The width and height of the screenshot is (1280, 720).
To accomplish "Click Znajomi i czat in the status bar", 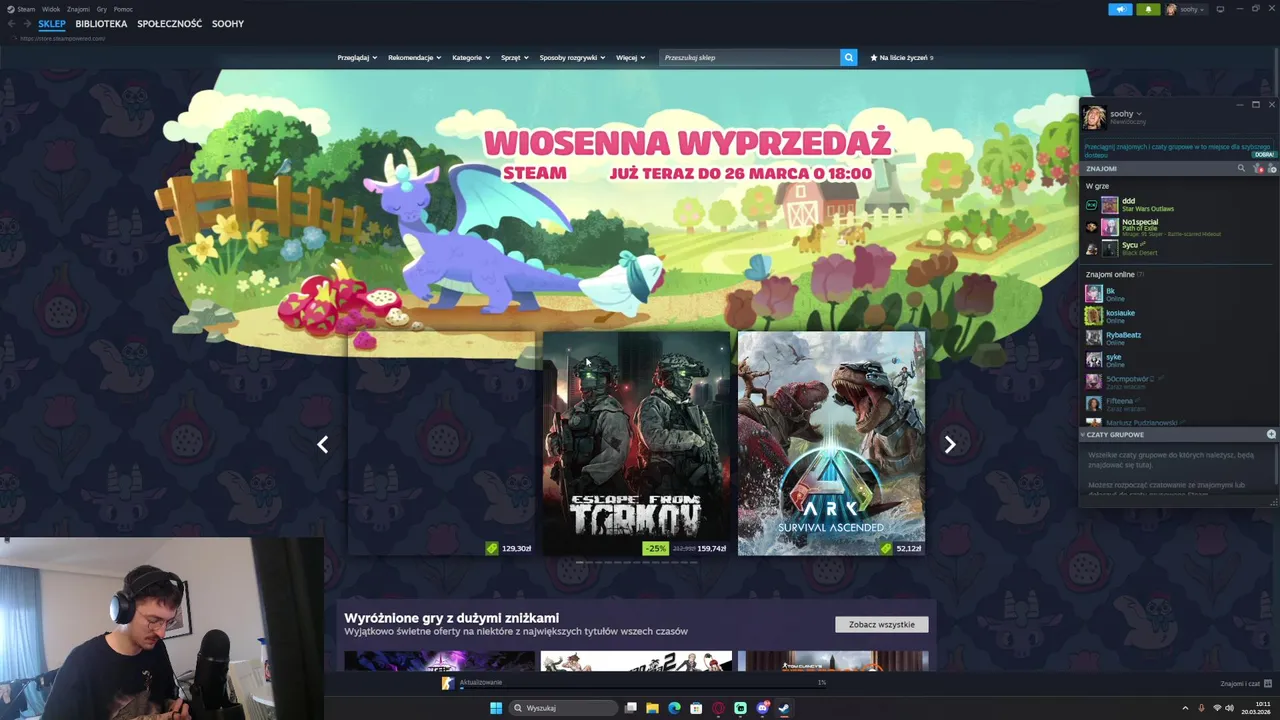I will [1245, 683].
